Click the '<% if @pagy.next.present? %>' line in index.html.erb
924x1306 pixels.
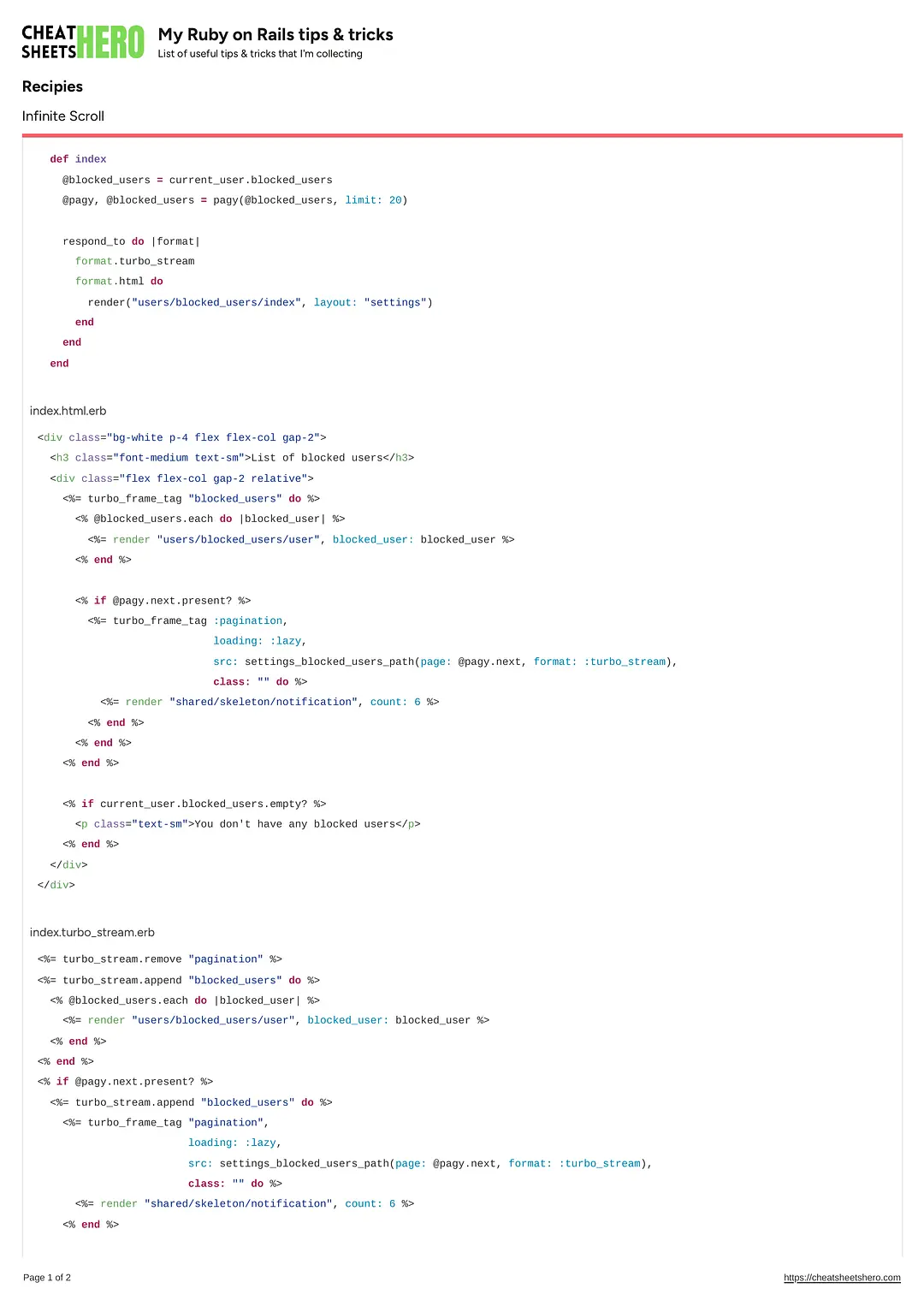tap(163, 601)
